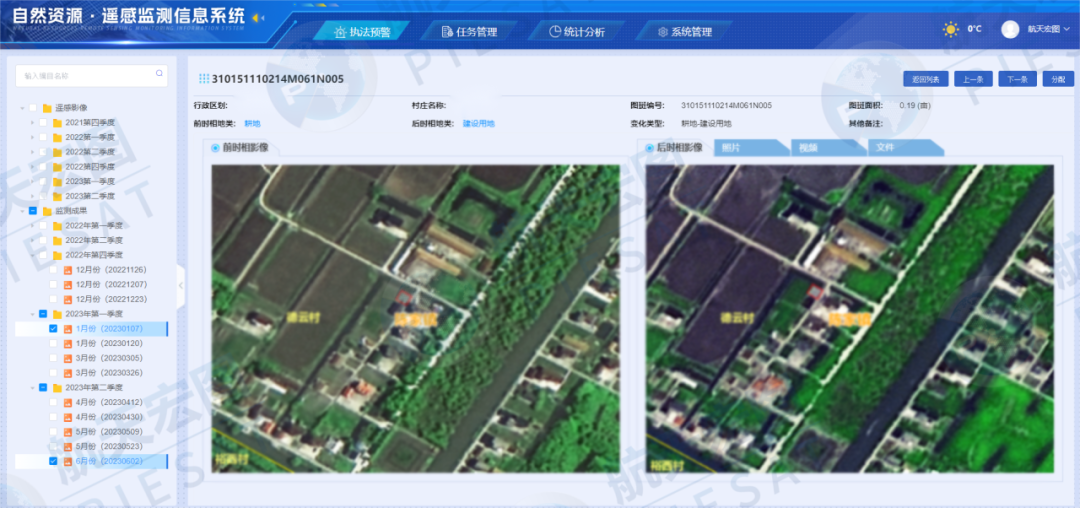This screenshot has width=1080, height=508.
Task: Click the 后时相影像 satellite image
Action: coord(849,317)
